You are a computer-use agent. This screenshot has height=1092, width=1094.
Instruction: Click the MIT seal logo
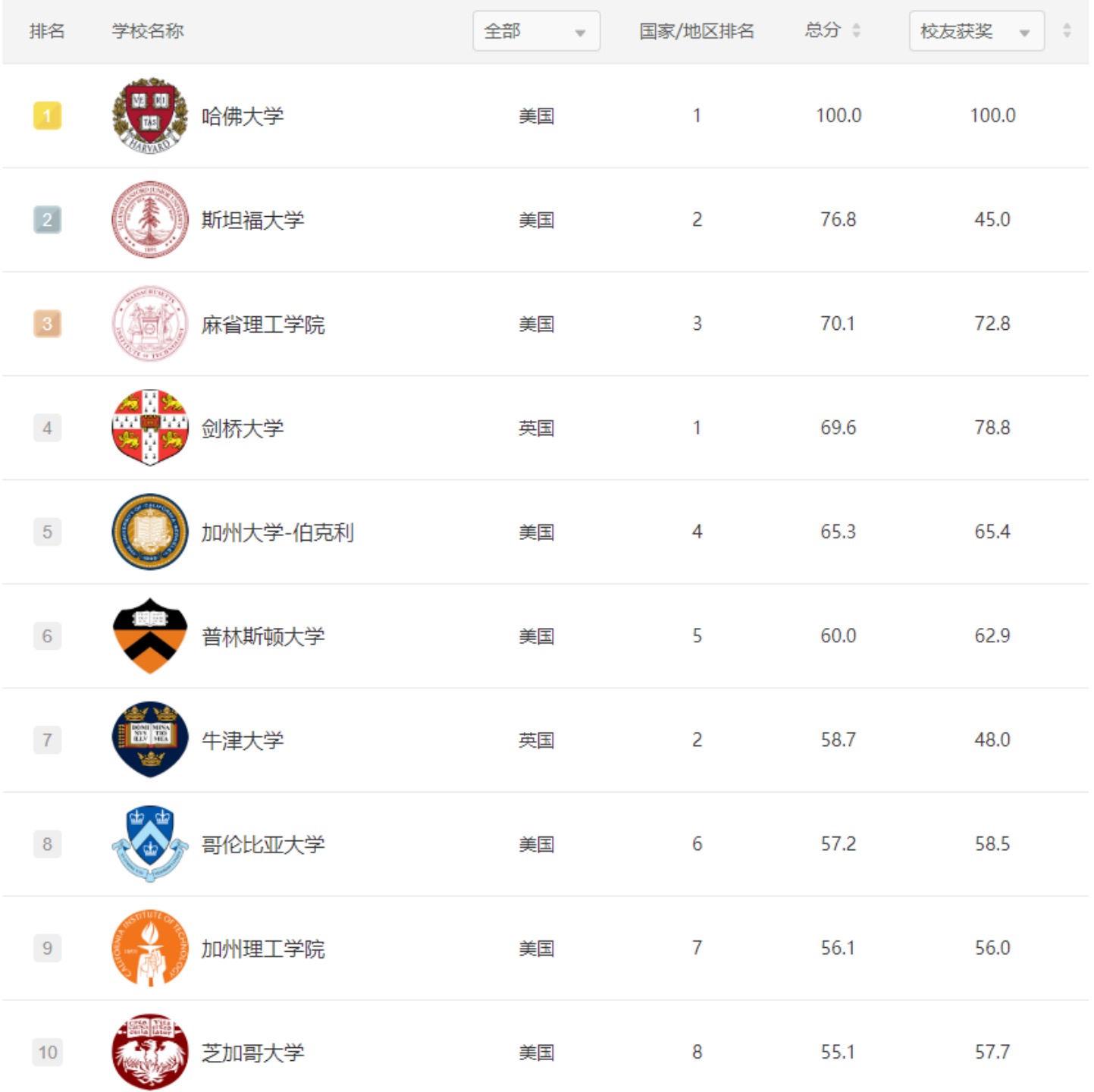pos(150,323)
